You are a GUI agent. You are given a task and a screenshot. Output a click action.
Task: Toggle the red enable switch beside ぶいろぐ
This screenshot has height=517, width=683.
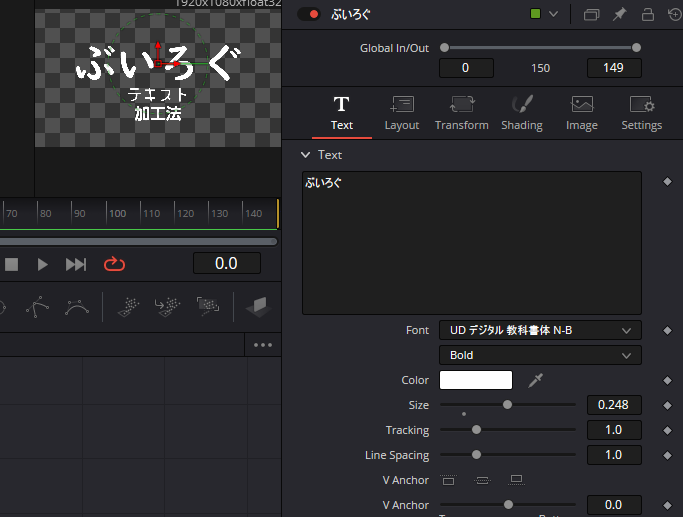click(309, 14)
